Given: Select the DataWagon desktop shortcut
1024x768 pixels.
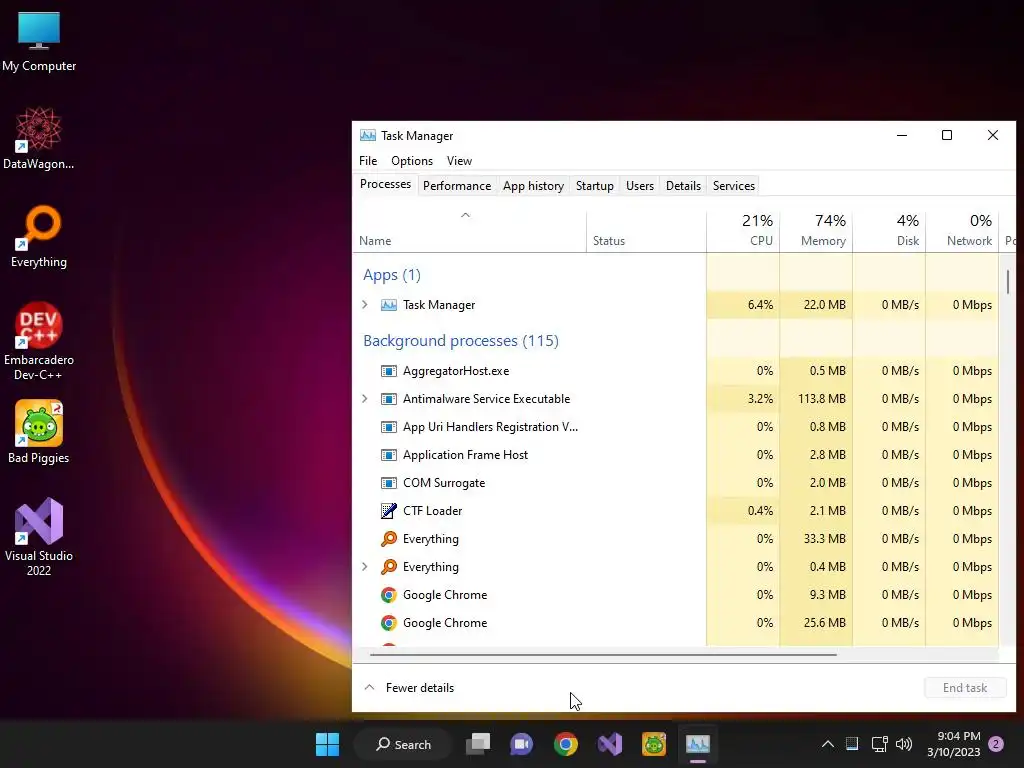Looking at the screenshot, I should (39, 138).
